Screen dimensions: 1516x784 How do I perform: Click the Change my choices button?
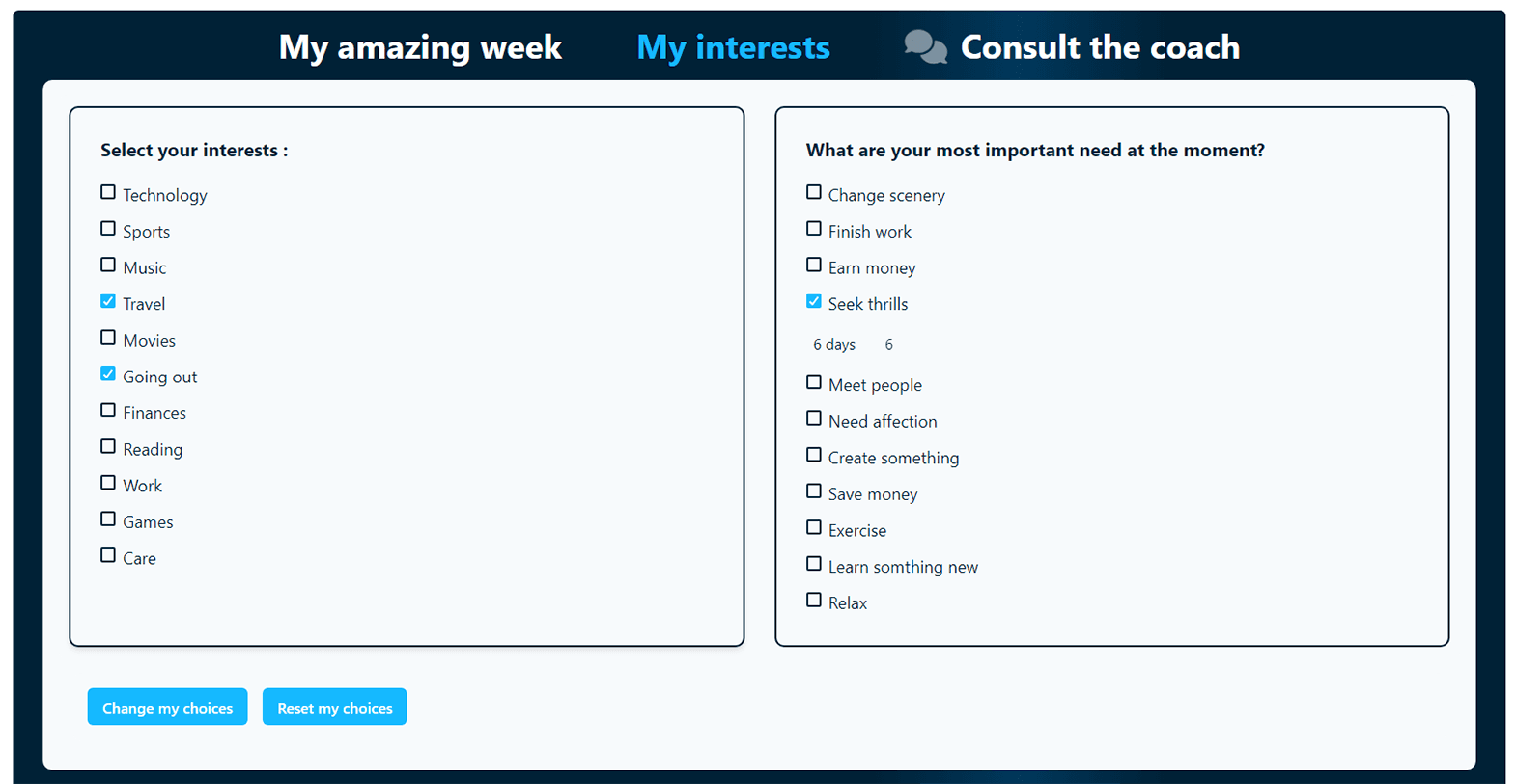(x=167, y=708)
